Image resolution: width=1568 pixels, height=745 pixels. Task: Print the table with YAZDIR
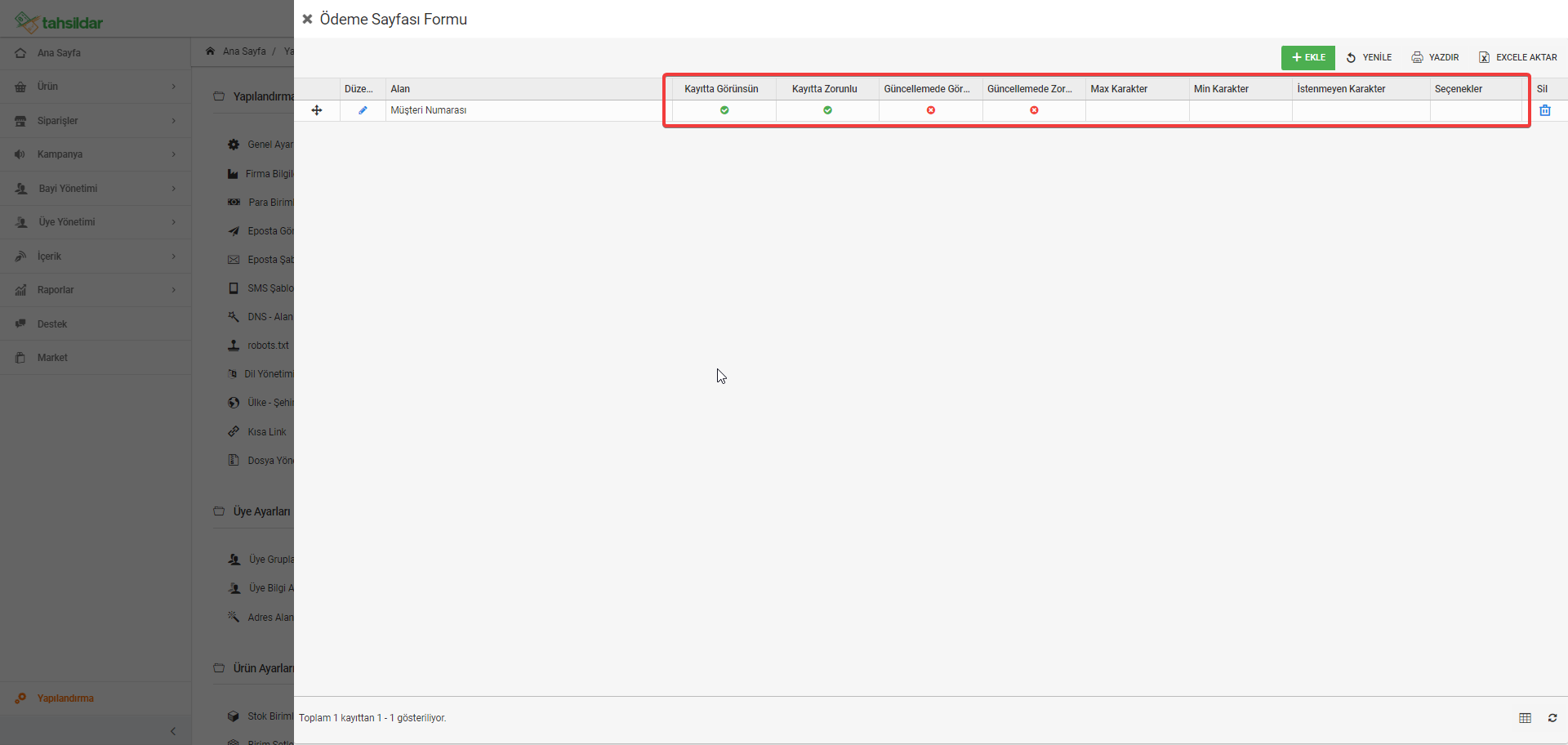point(1435,57)
